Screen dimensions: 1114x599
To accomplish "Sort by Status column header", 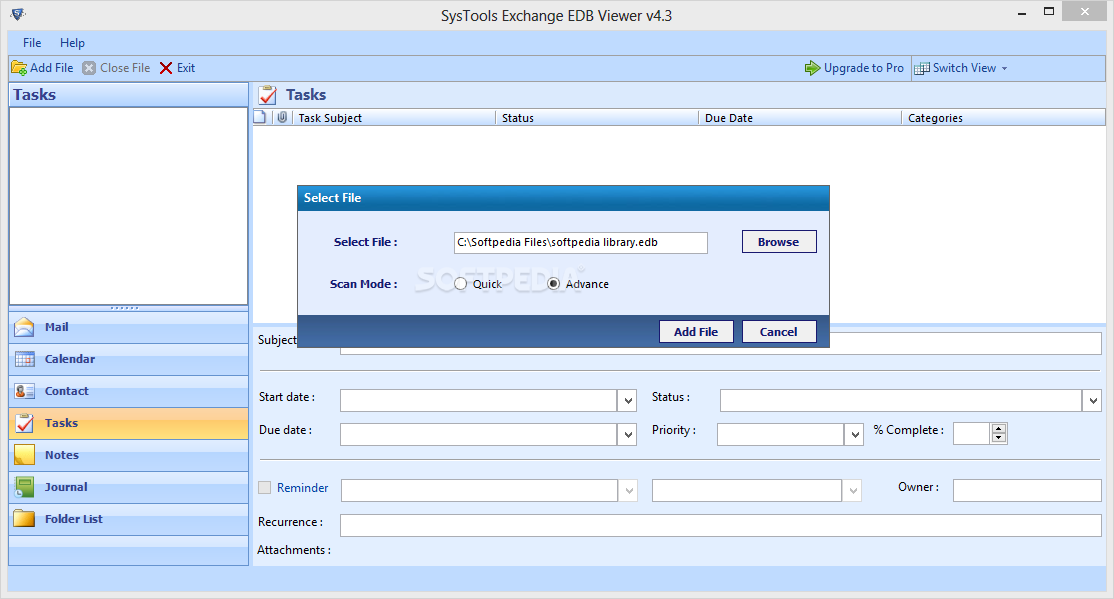I will tap(597, 118).
